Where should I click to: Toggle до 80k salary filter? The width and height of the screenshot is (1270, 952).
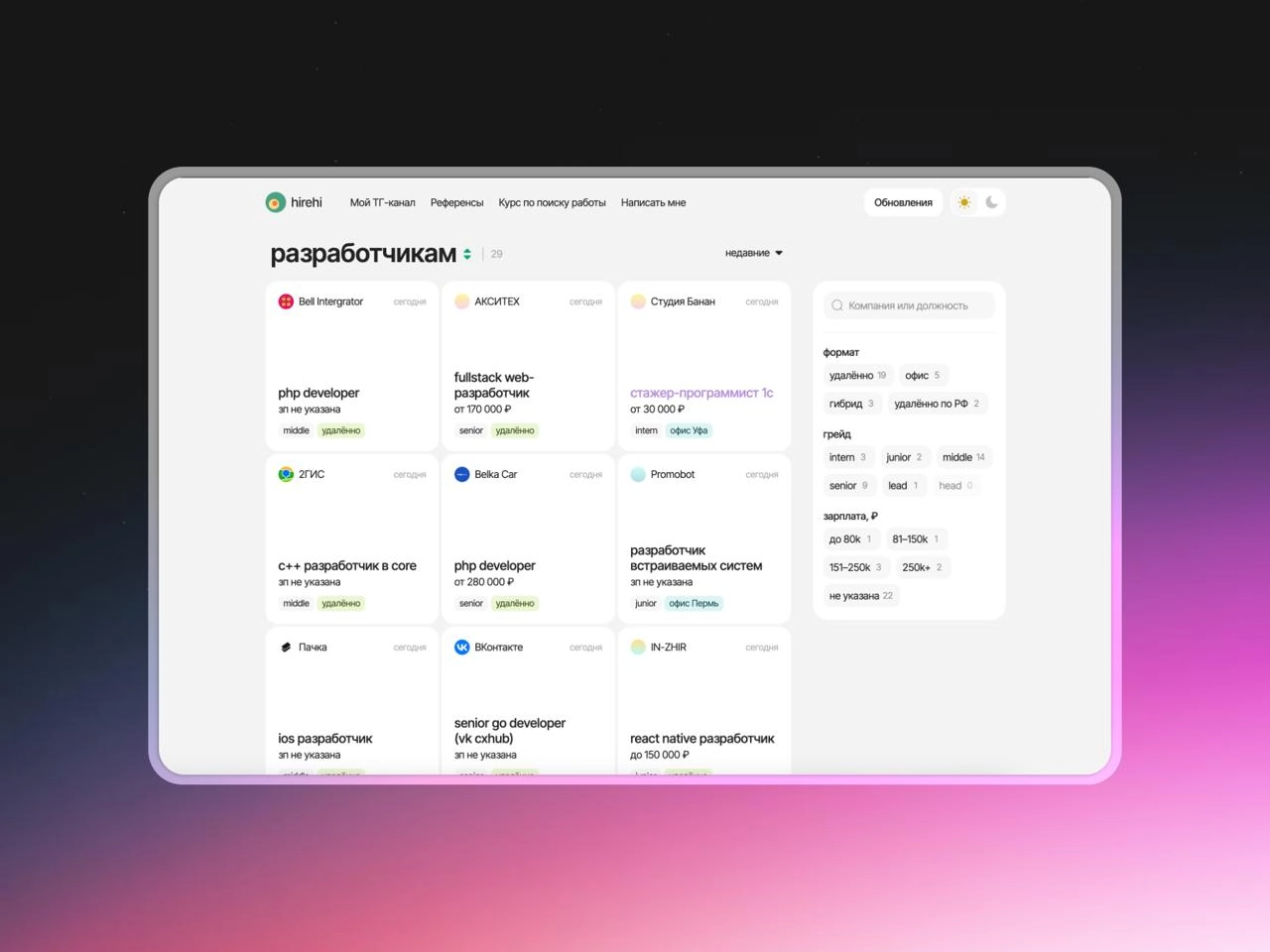click(850, 539)
